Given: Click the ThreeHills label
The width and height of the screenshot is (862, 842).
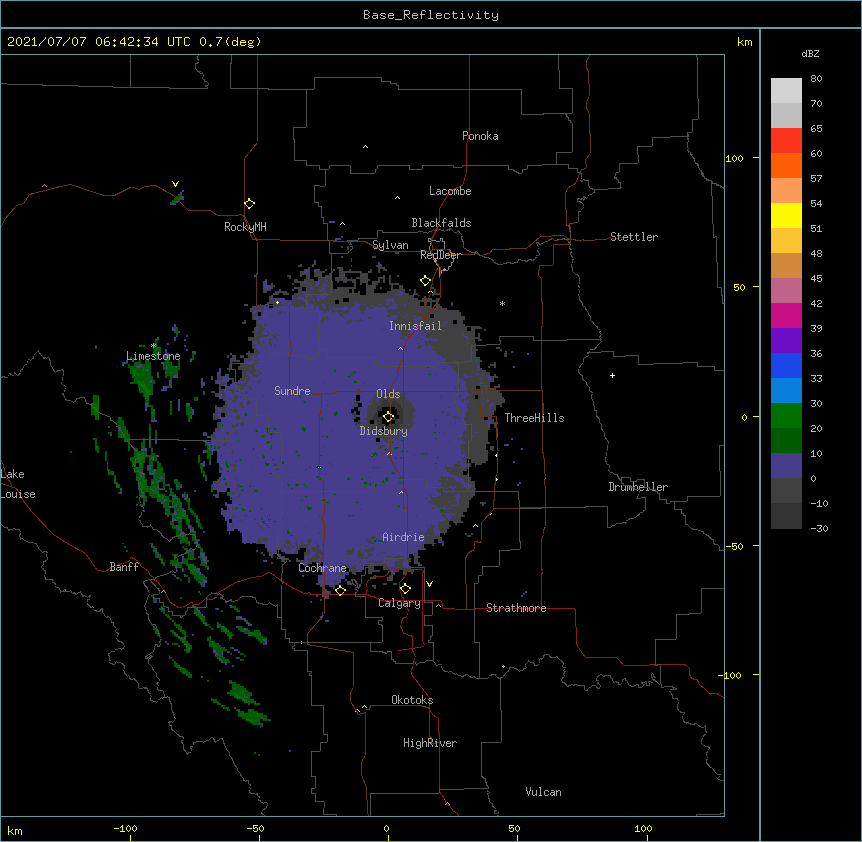Looking at the screenshot, I should point(534,418).
